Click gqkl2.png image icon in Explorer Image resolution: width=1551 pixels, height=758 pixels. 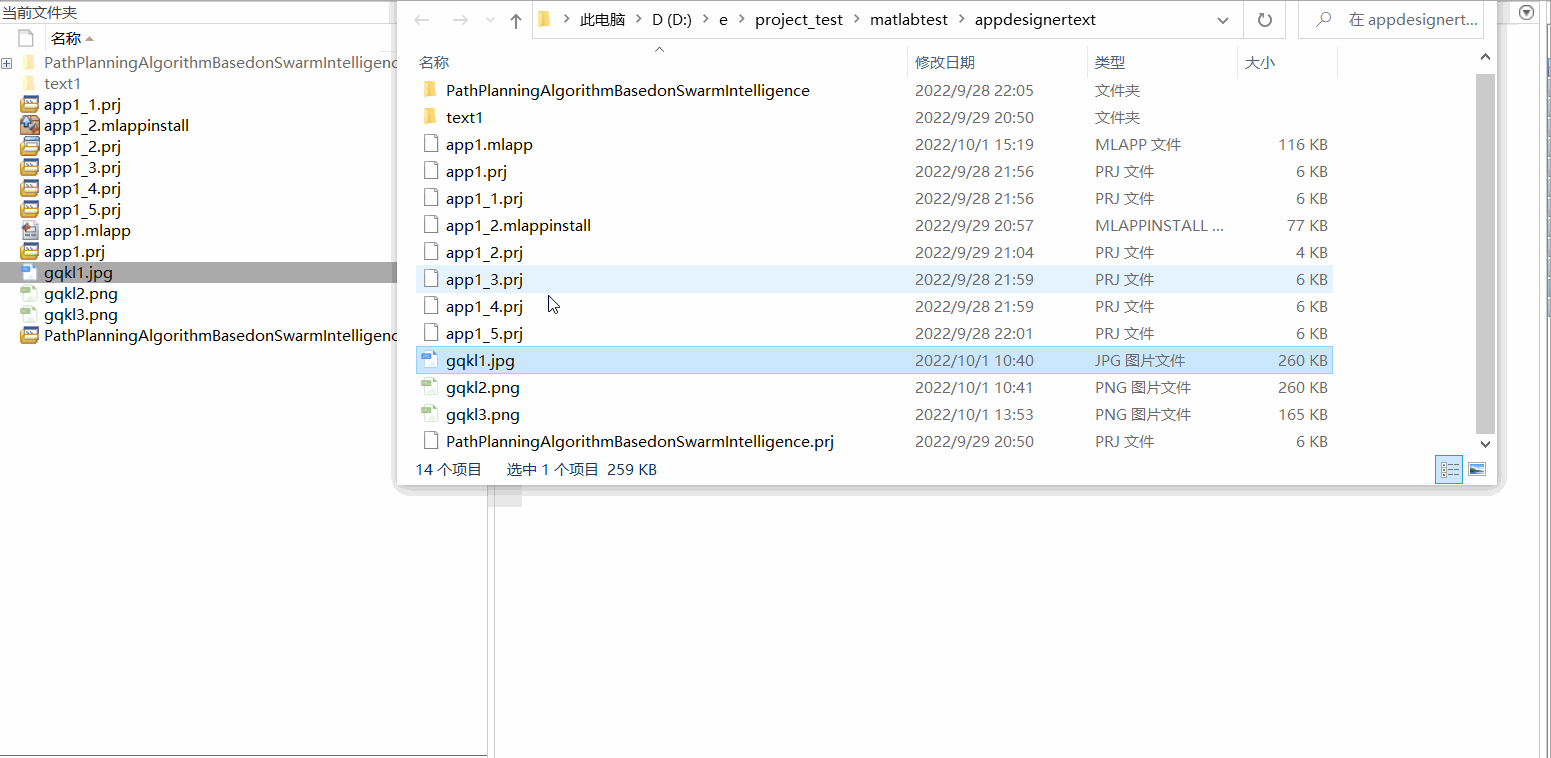click(x=430, y=387)
